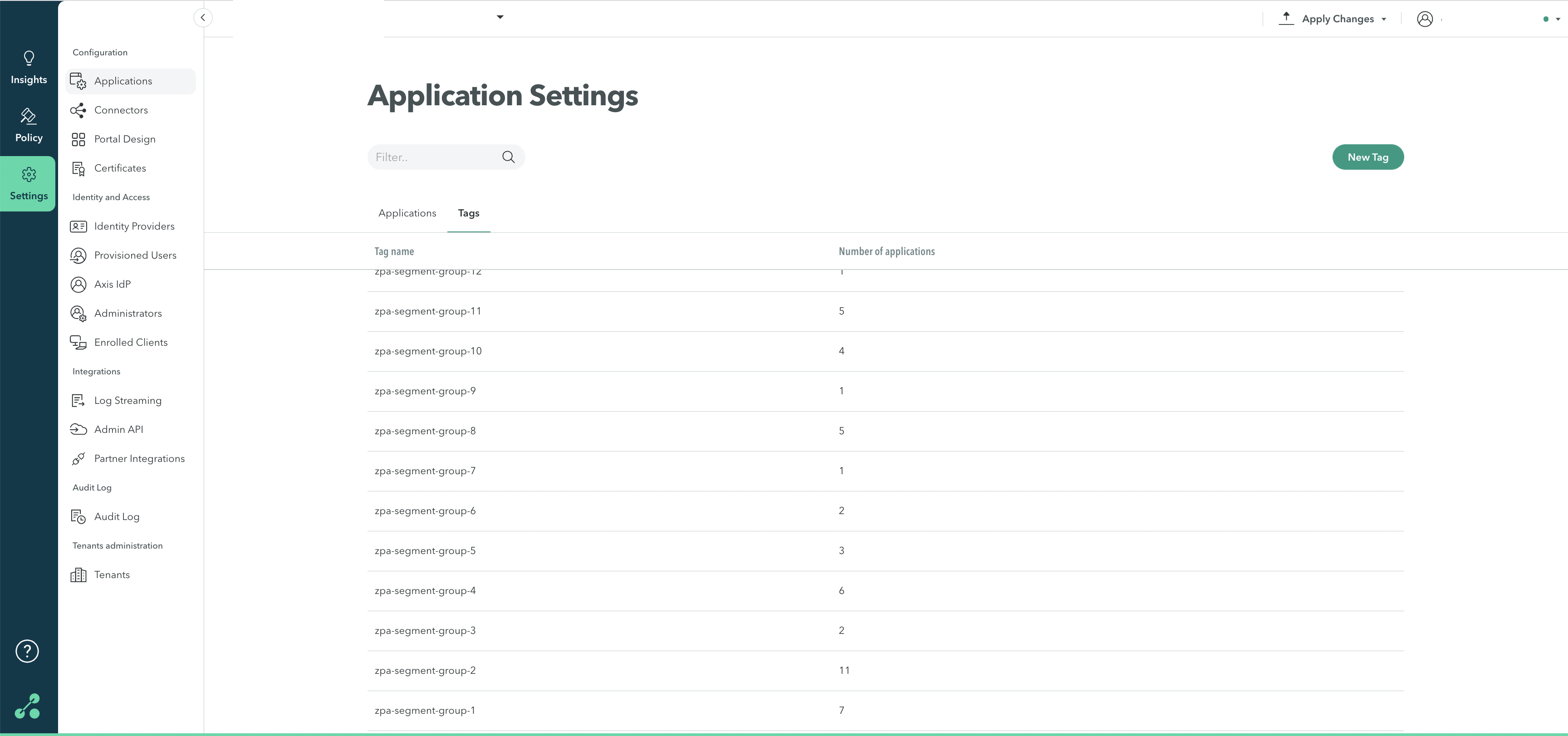Click the help question mark icon
The width and height of the screenshot is (1568, 736).
click(27, 652)
